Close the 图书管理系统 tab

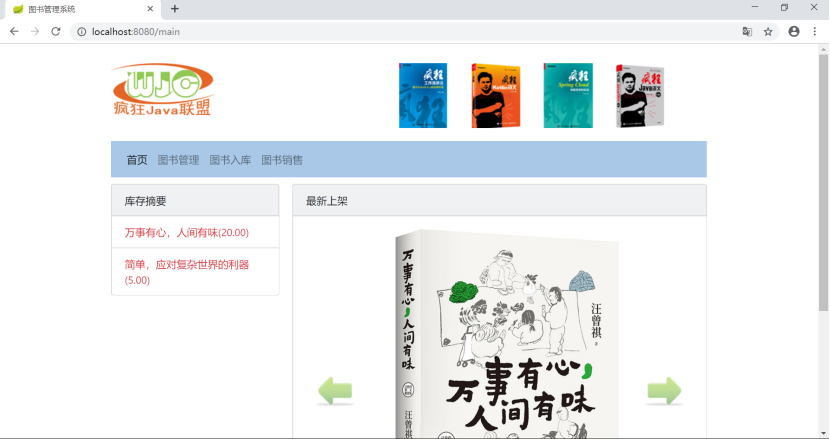point(150,8)
